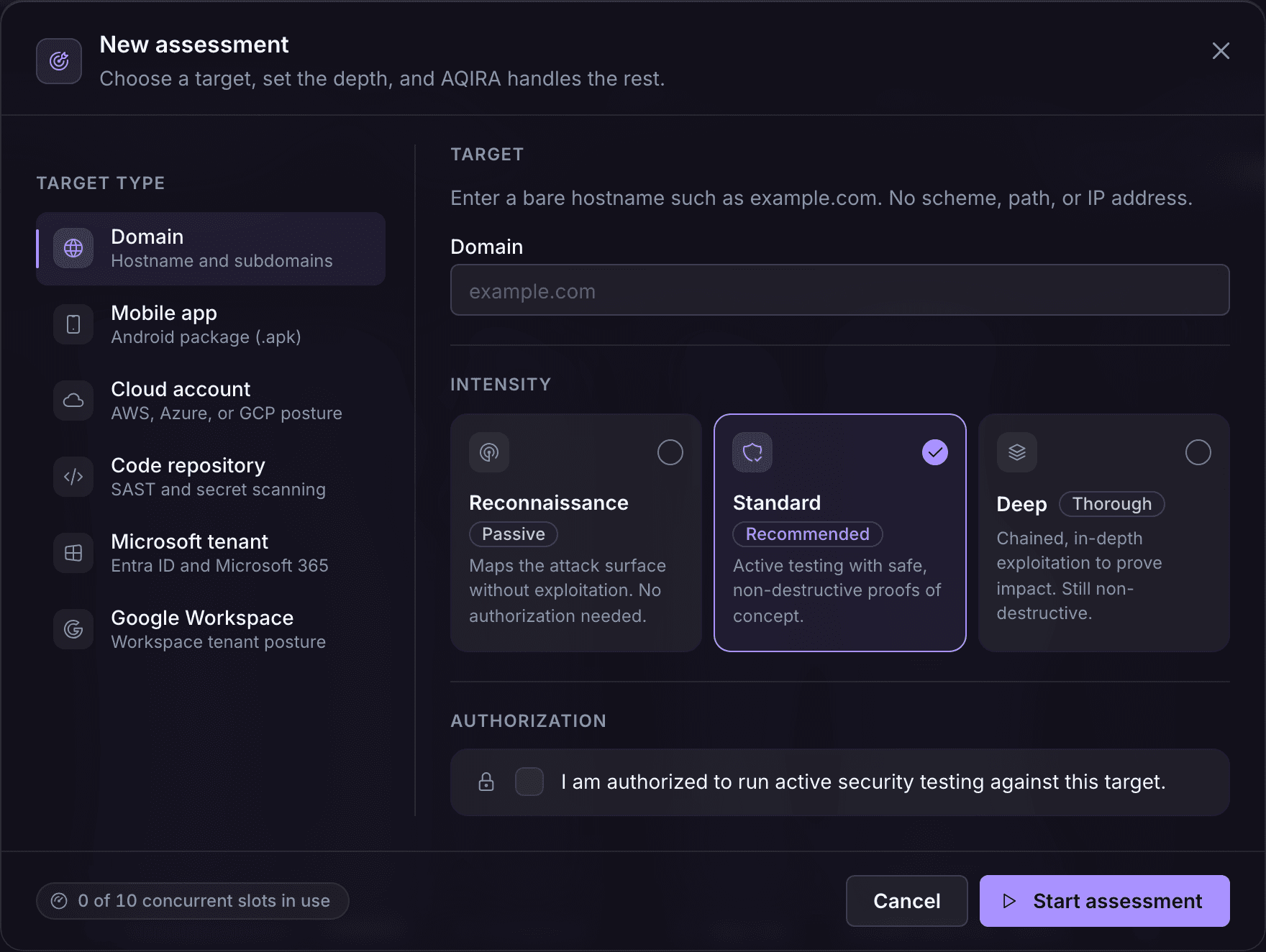The image size is (1266, 952).
Task: Select the Reconnaissance intensity radio button
Action: pyautogui.click(x=670, y=452)
